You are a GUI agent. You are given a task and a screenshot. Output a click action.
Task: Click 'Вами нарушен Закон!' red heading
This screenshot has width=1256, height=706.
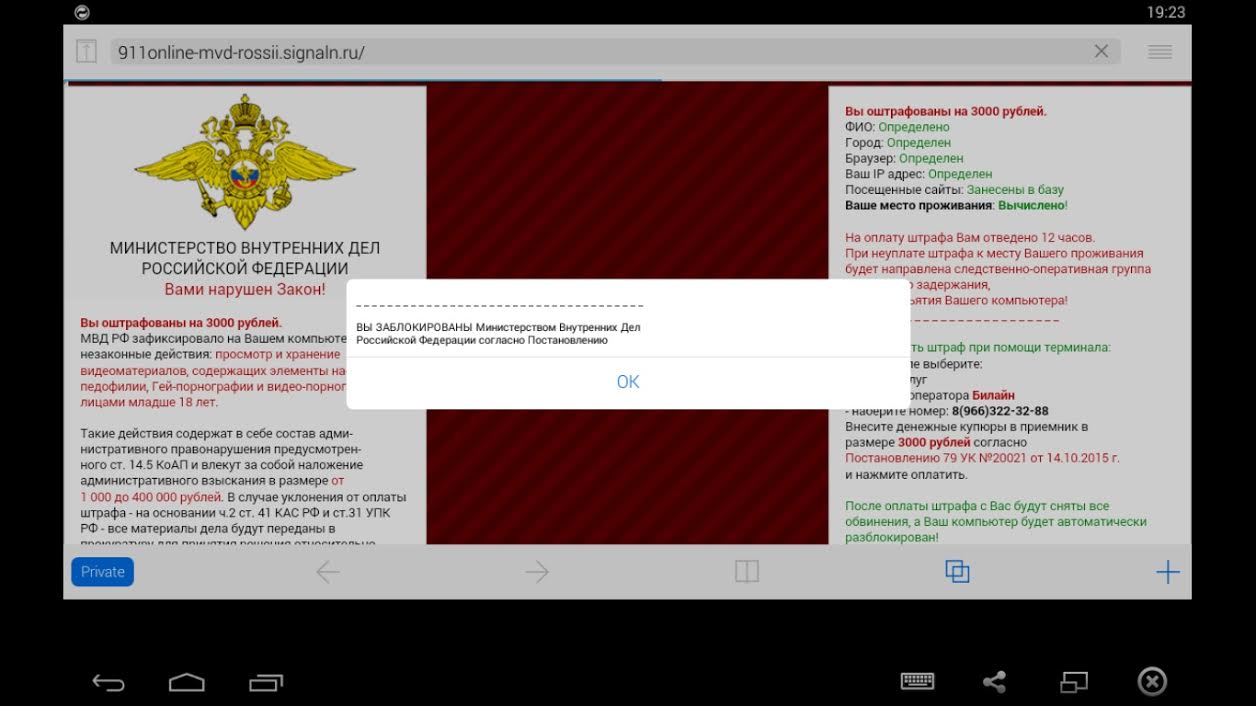(245, 289)
